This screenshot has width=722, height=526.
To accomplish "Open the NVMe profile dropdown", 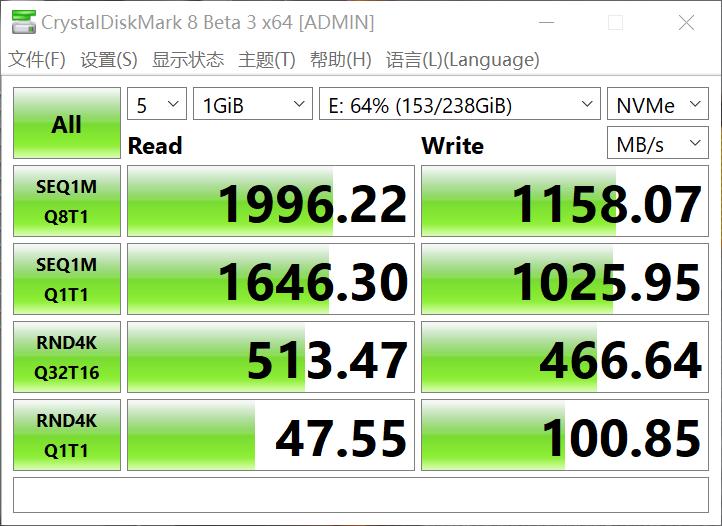I will coord(658,104).
